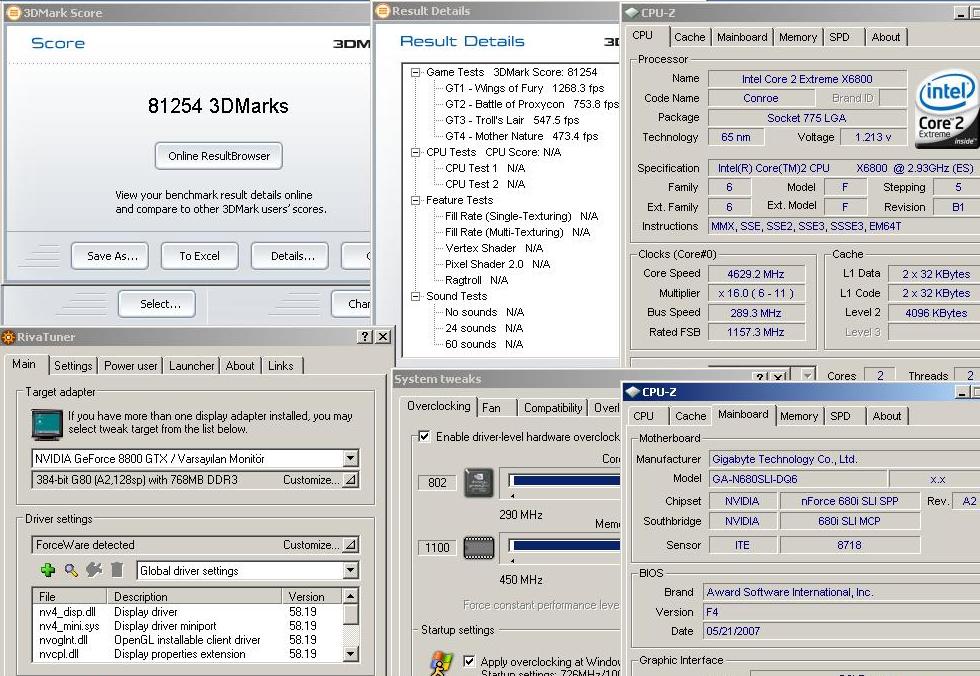Image resolution: width=980 pixels, height=676 pixels.
Task: Click the Version column header in file list
Action: [x=312, y=597]
